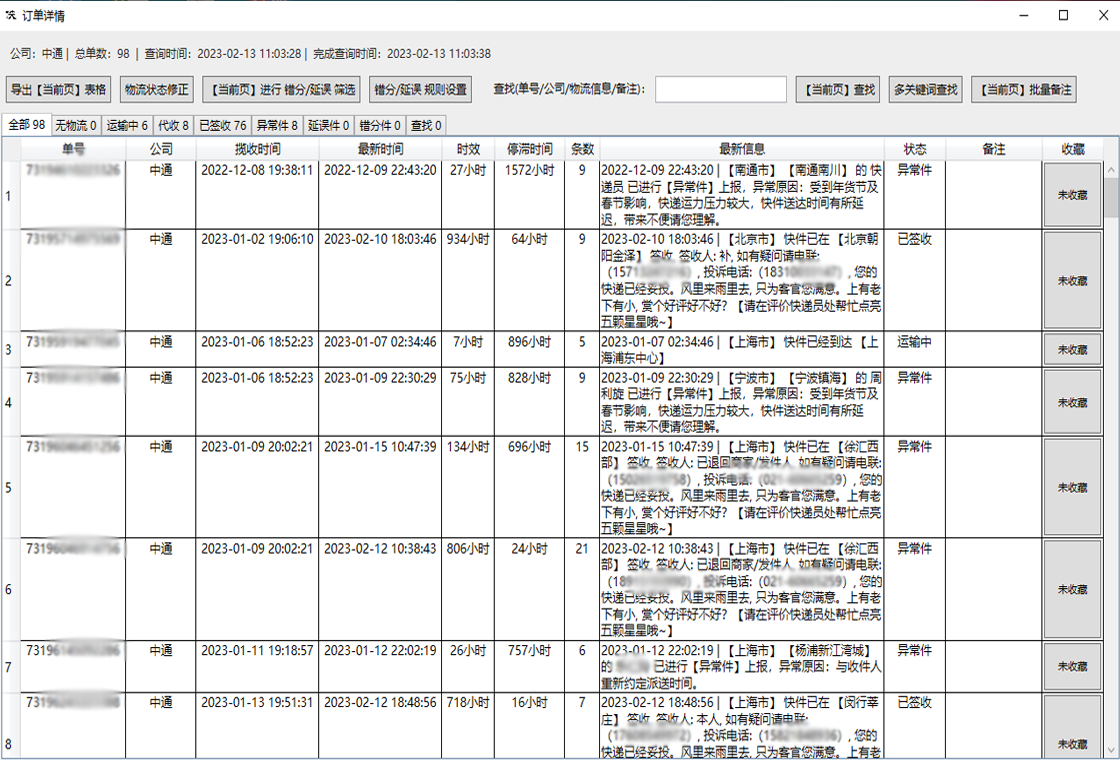Click the 揽收时间 column header
Image resolution: width=1120 pixels, height=760 pixels.
tap(257, 149)
